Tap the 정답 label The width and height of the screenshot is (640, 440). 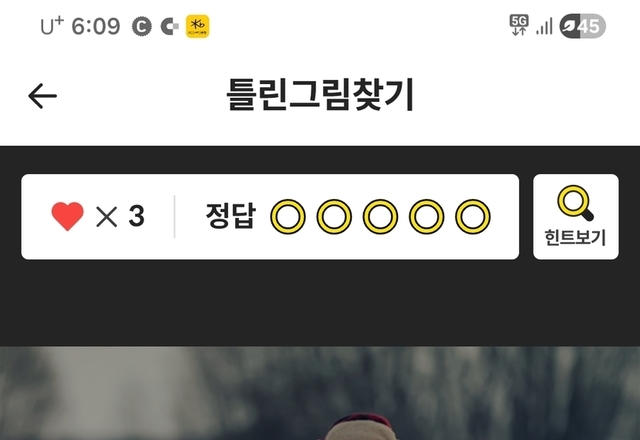tap(231, 216)
